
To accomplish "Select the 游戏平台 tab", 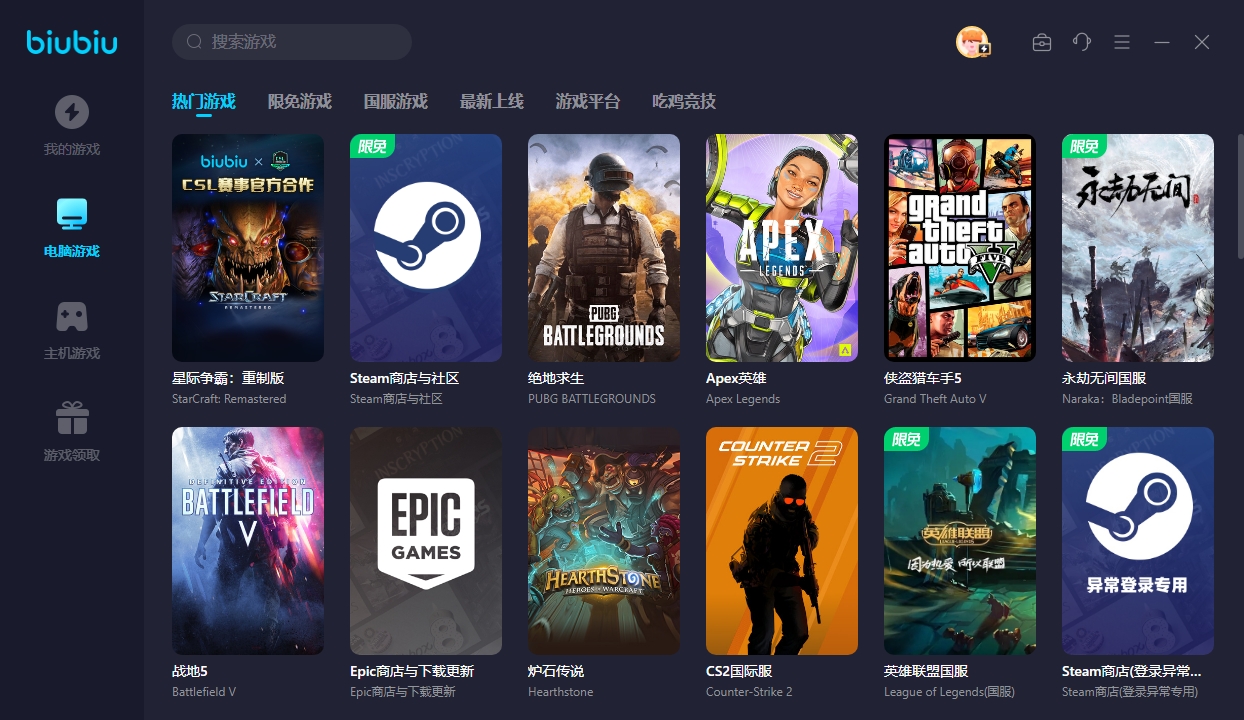I will (587, 101).
